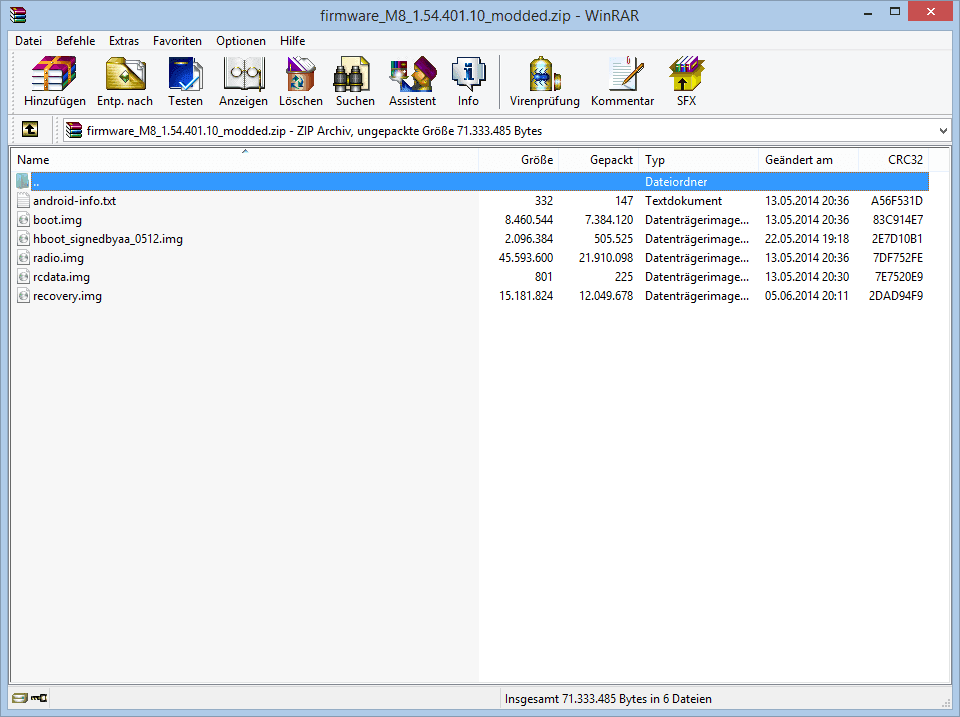Image resolution: width=960 pixels, height=717 pixels.
Task: Select recovery.img file name
Action: [x=67, y=296]
